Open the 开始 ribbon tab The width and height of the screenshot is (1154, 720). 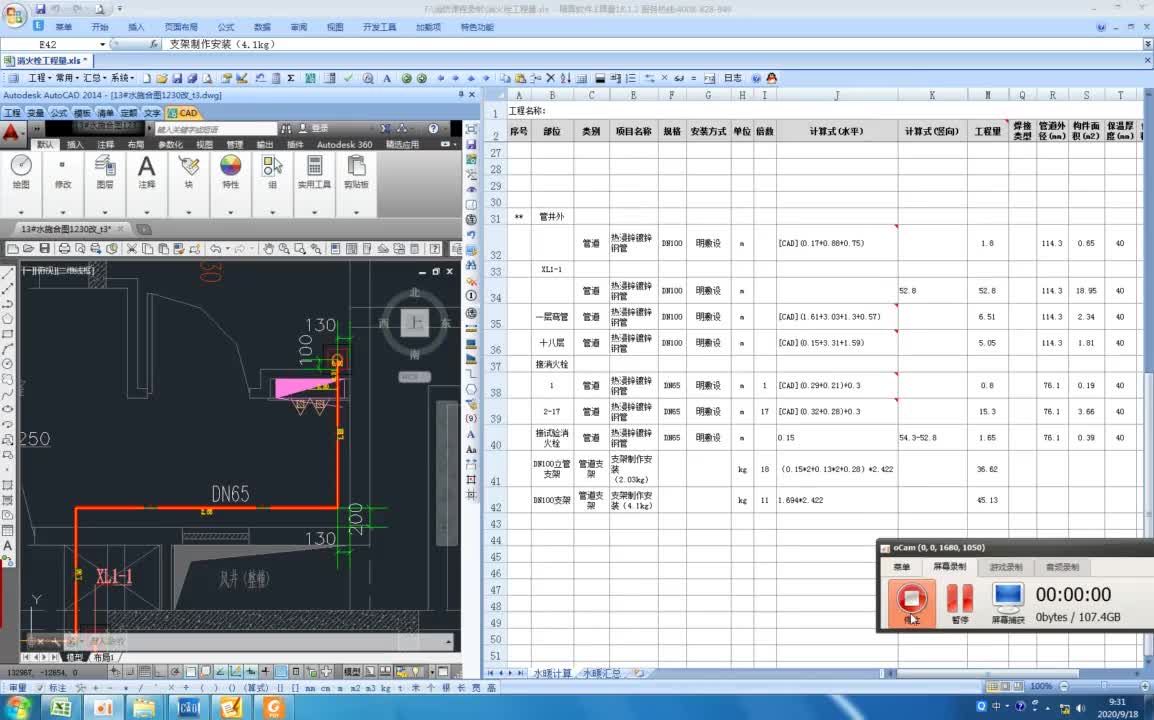pos(100,27)
